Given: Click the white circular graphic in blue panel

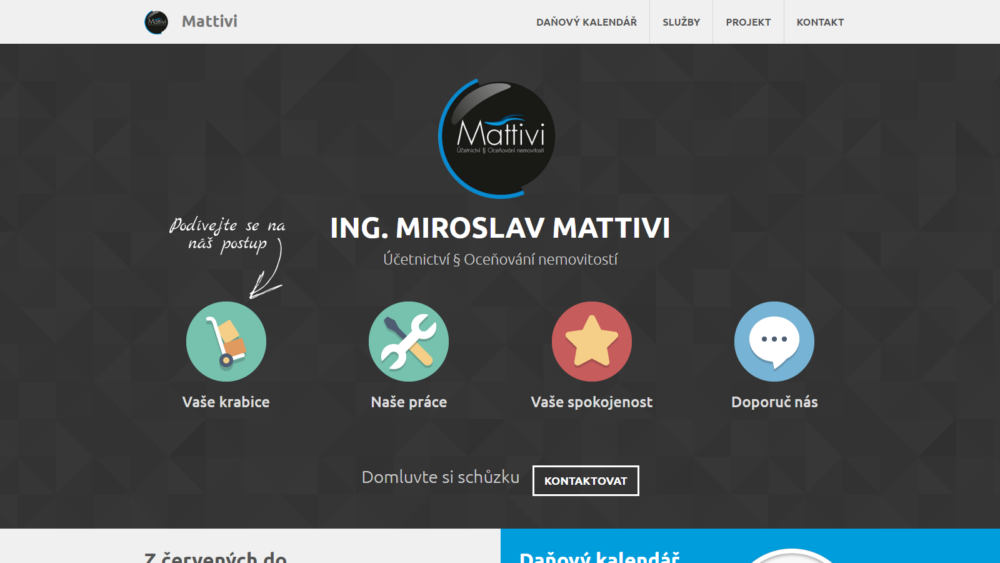Looking at the screenshot, I should (791, 555).
